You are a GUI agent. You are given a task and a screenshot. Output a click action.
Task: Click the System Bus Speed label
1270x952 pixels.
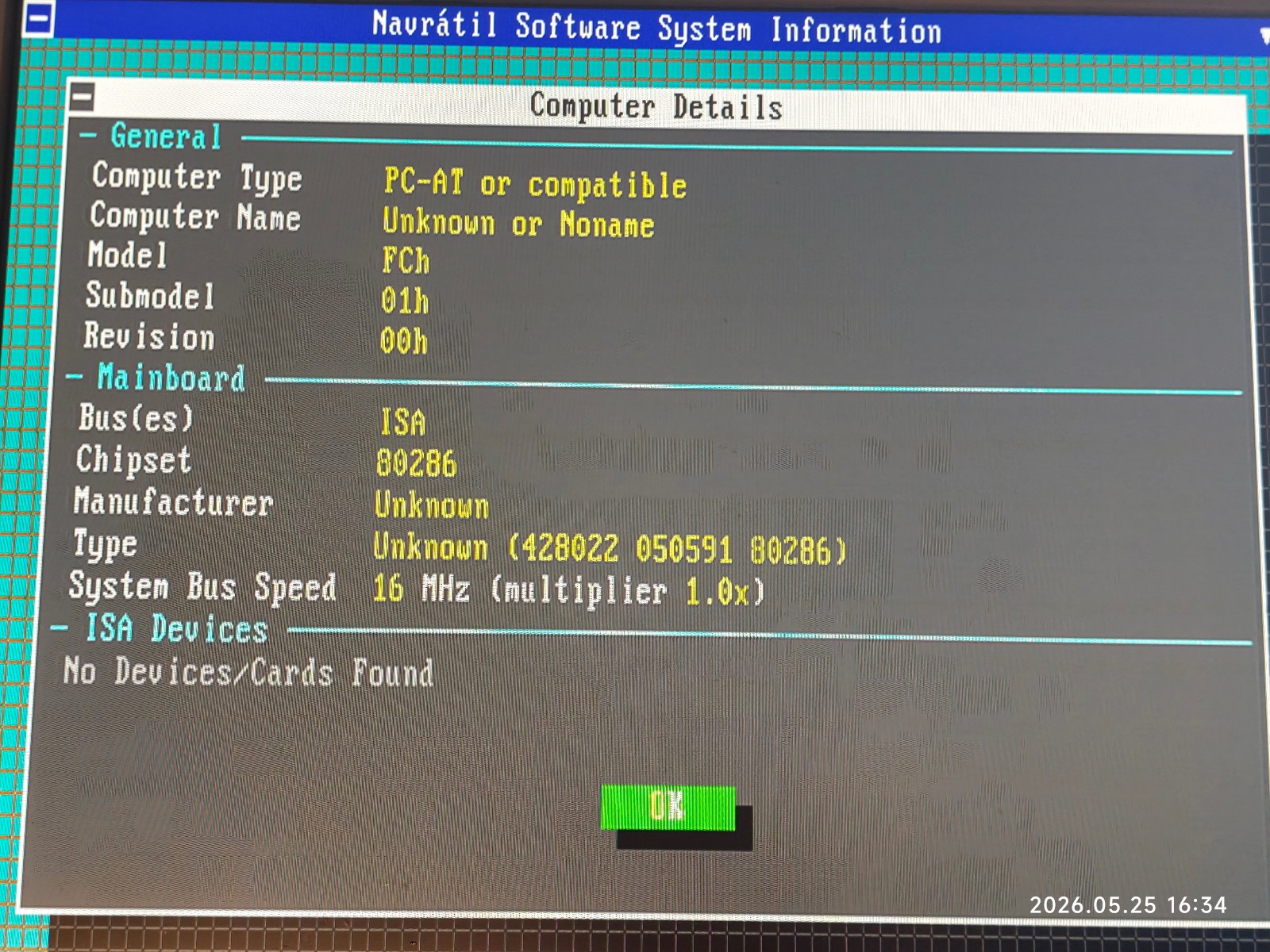click(x=202, y=587)
